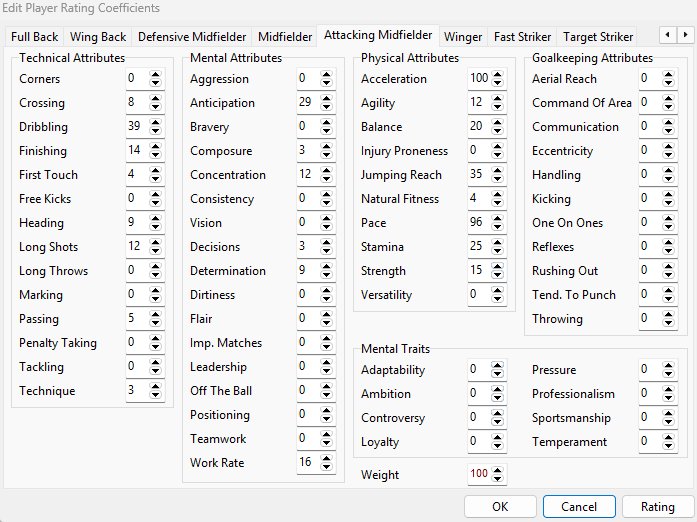
Task: Click the Cancel button
Action: [579, 507]
